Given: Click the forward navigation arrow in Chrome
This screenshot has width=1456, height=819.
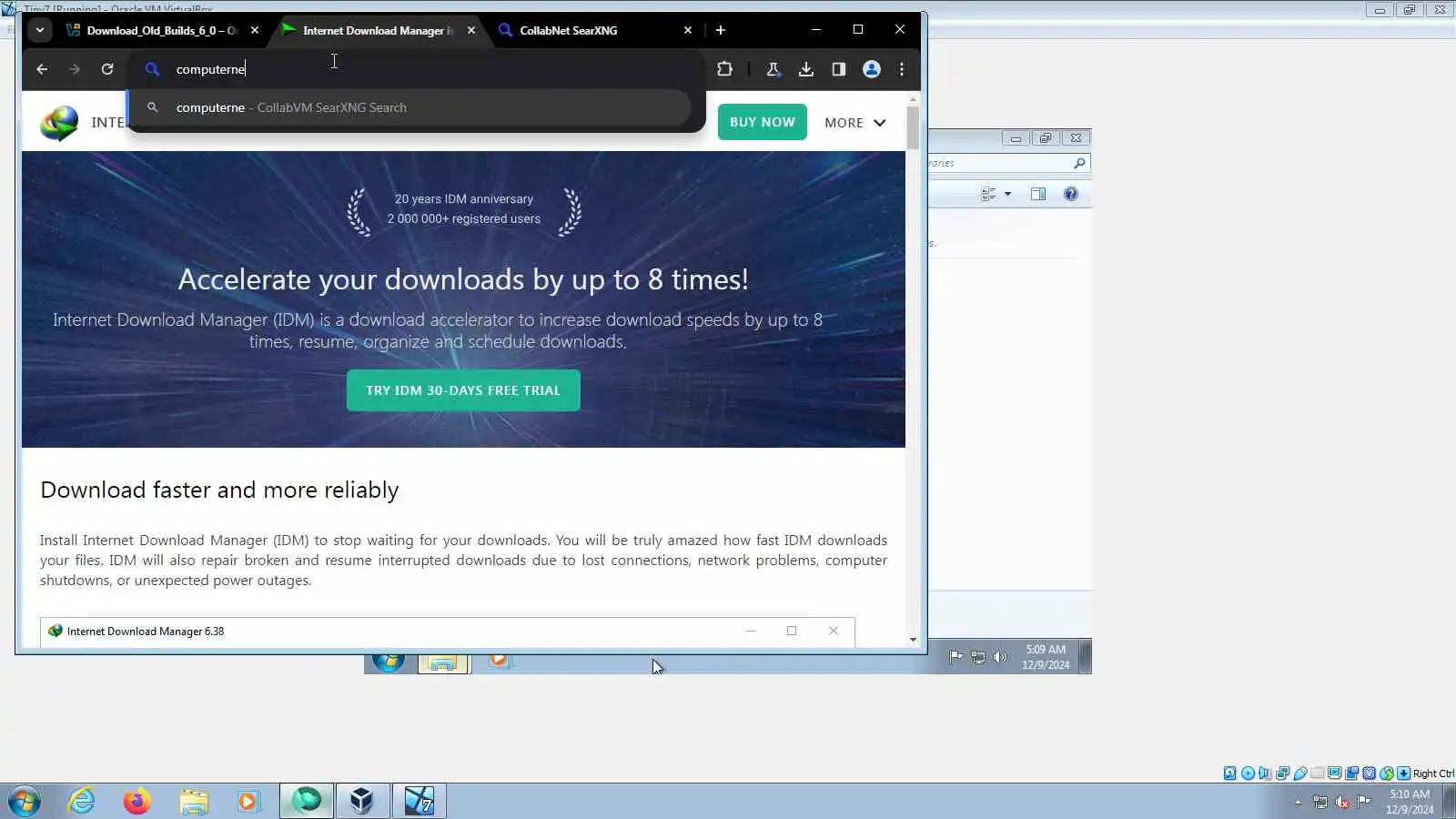Looking at the screenshot, I should pos(75,69).
